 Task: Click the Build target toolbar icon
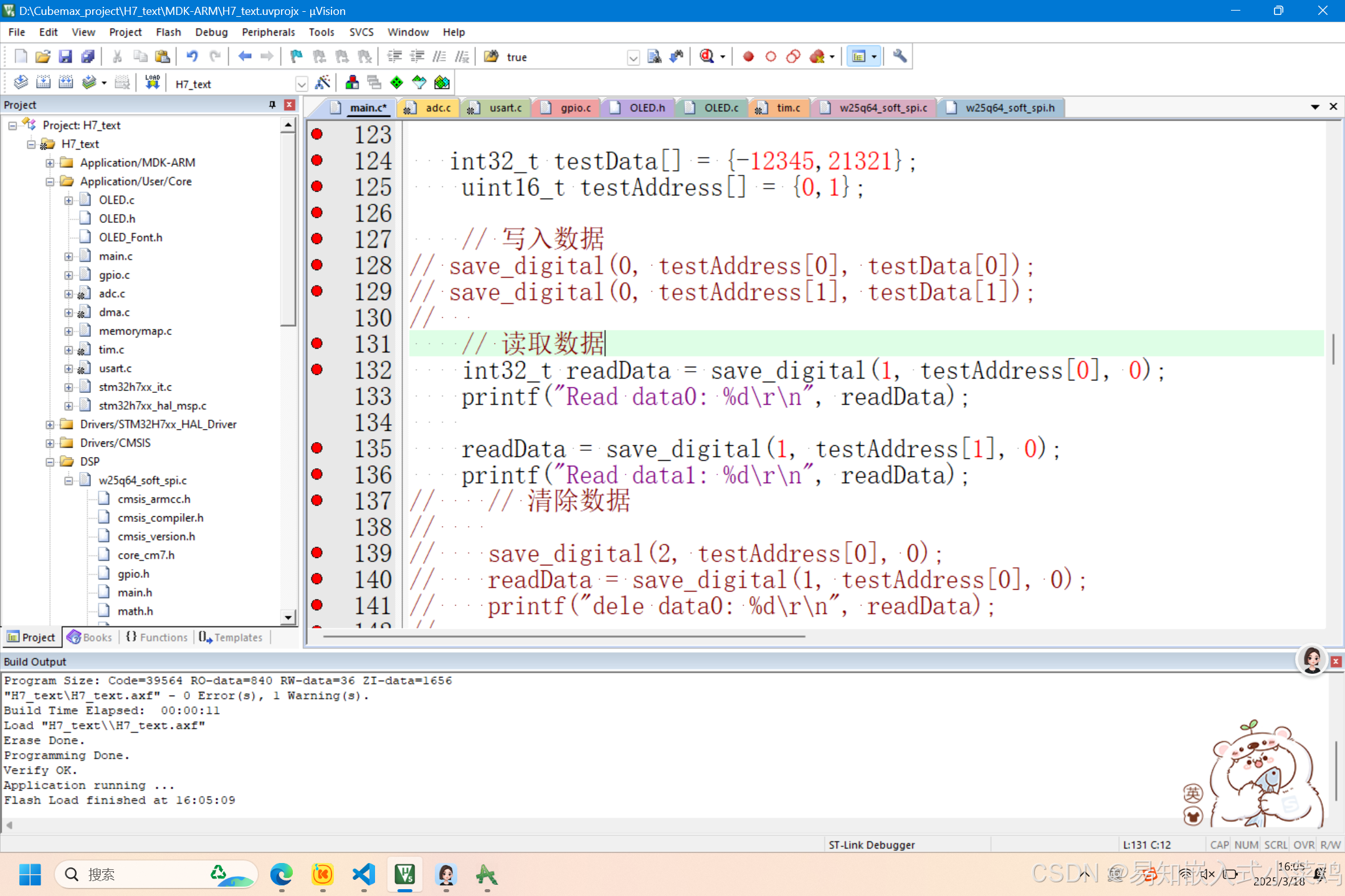[43, 83]
